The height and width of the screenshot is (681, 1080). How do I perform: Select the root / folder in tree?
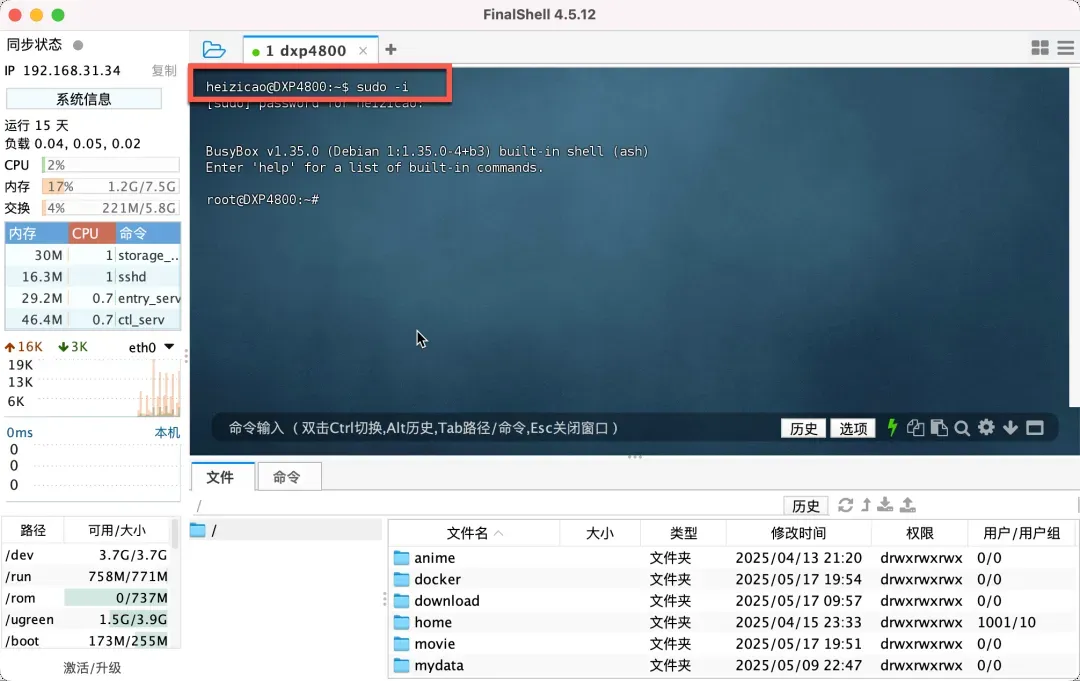point(285,530)
